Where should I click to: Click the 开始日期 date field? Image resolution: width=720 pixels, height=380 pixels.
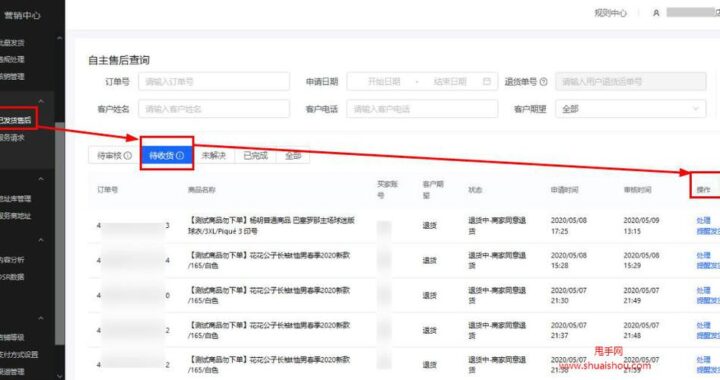pos(384,81)
